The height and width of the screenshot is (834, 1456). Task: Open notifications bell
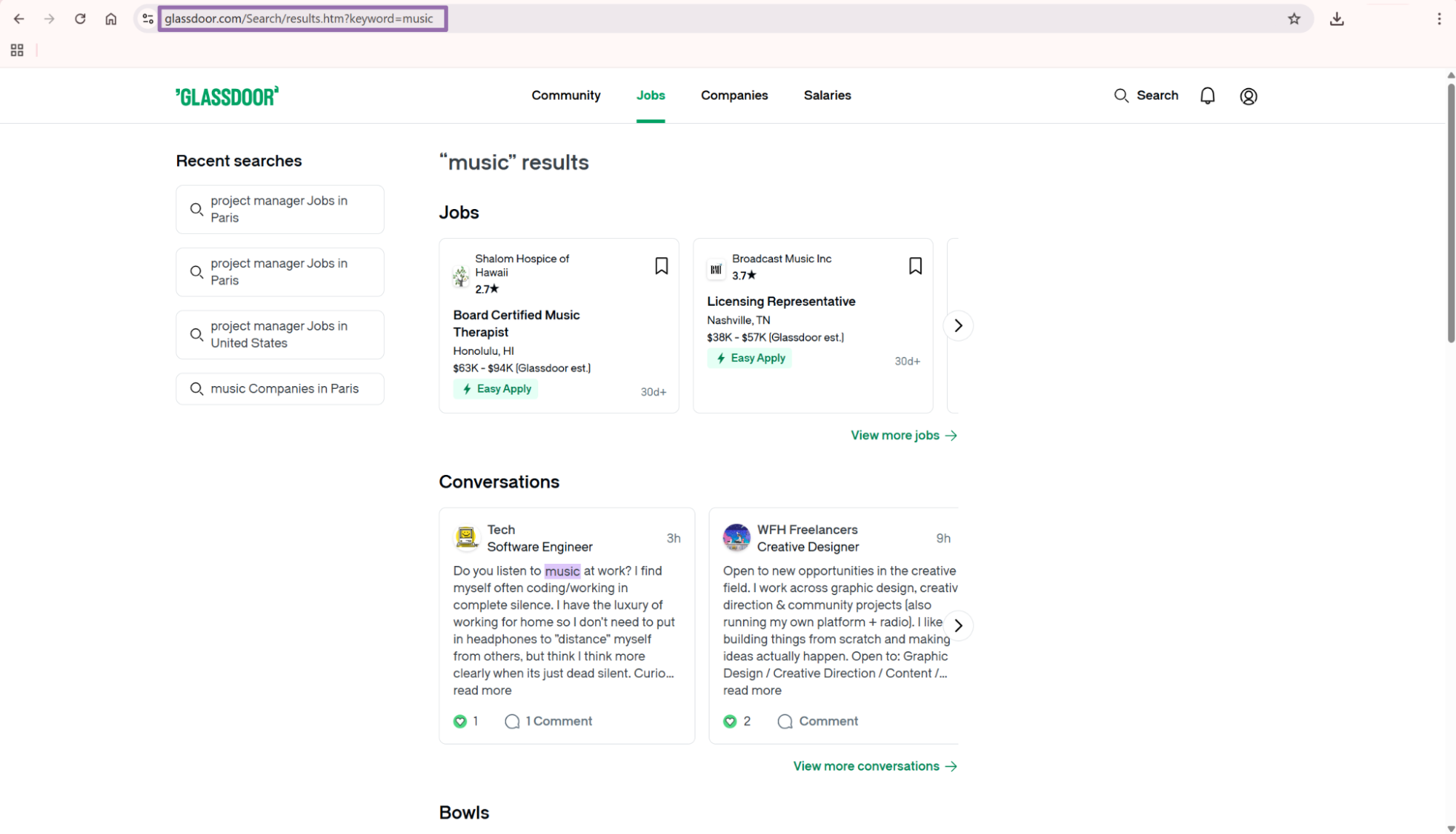point(1207,95)
